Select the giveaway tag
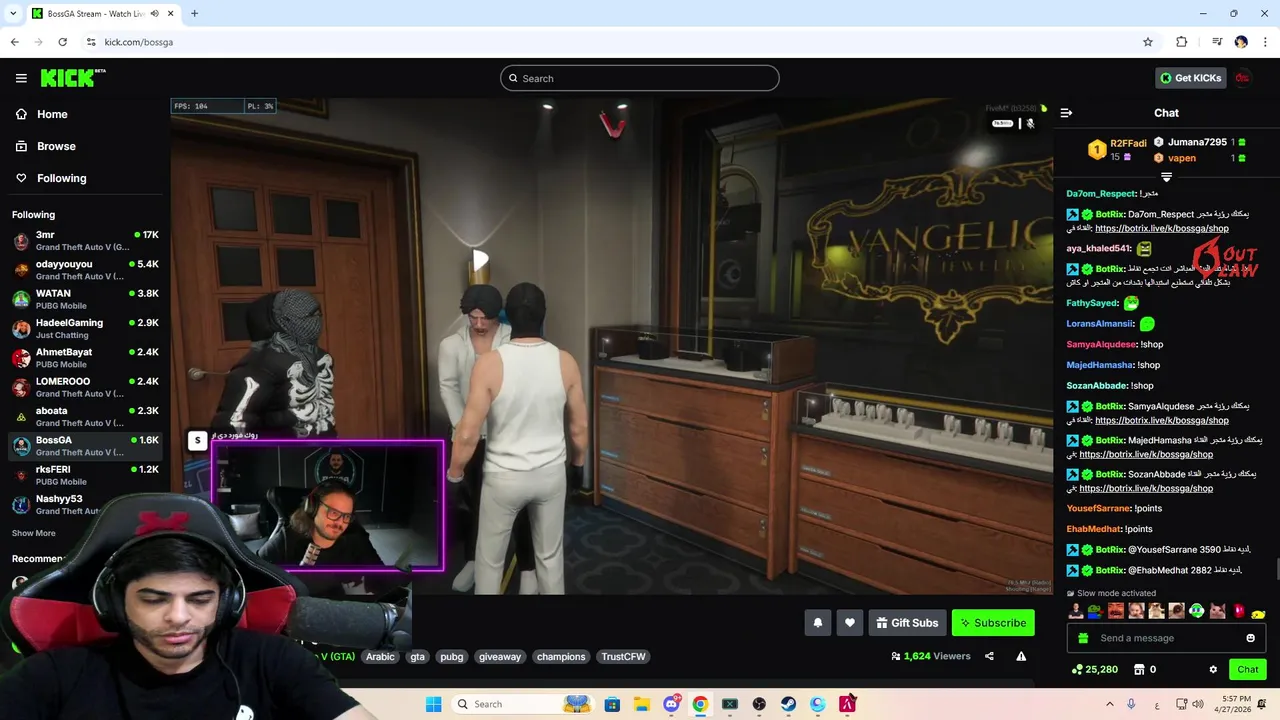The image size is (1280, 720). pos(499,656)
